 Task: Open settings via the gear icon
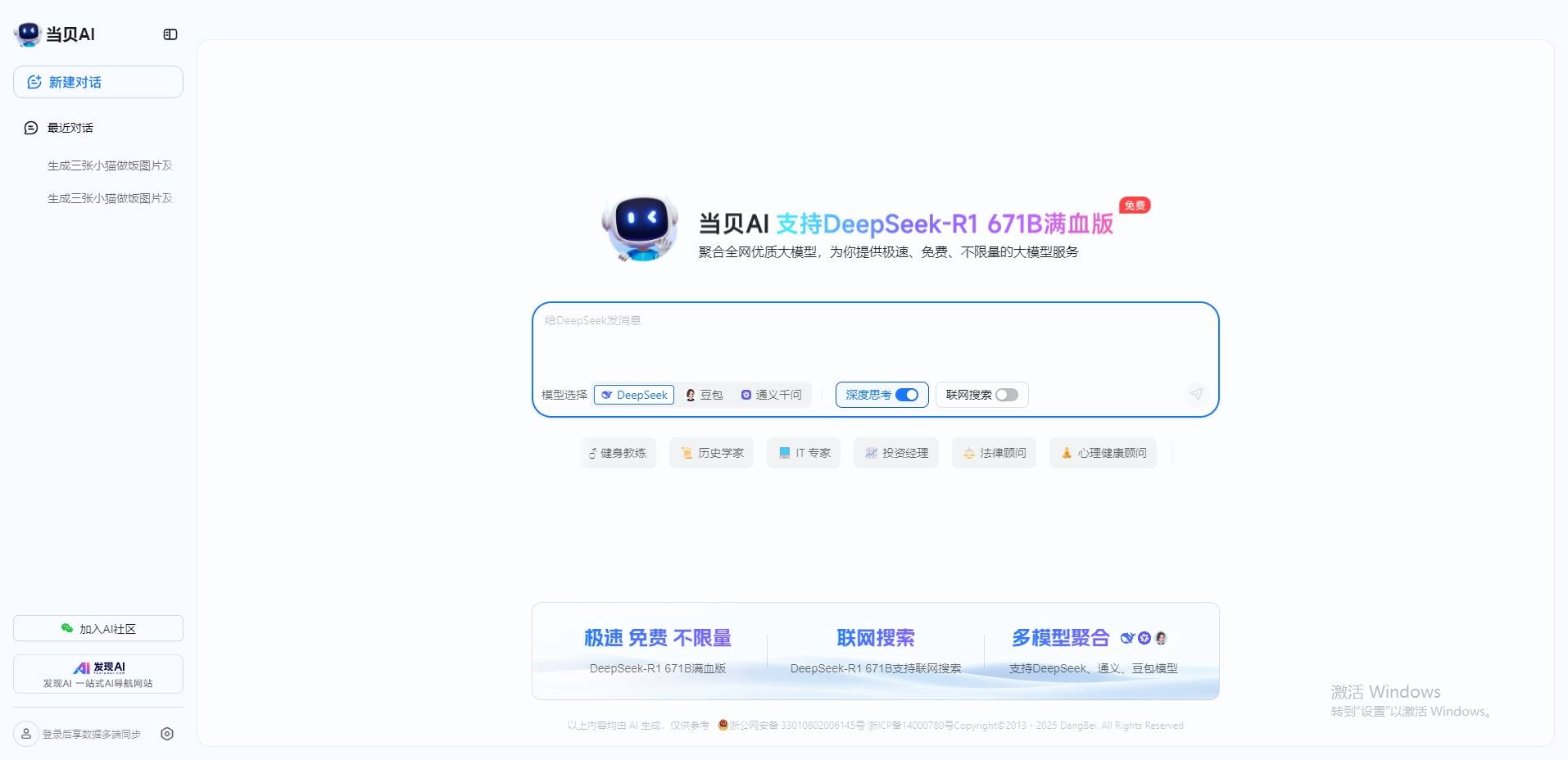167,734
